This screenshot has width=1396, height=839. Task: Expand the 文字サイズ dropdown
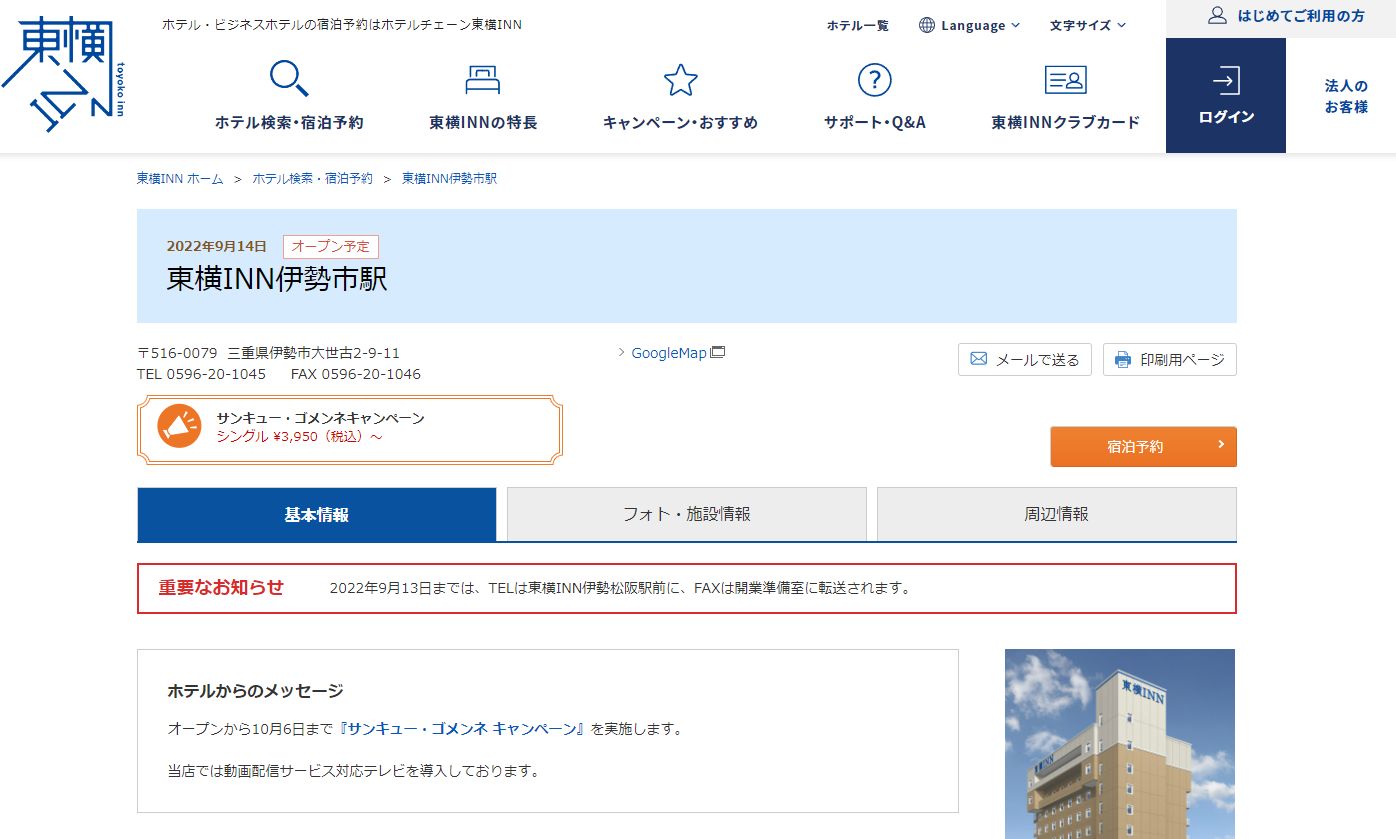(x=1088, y=25)
